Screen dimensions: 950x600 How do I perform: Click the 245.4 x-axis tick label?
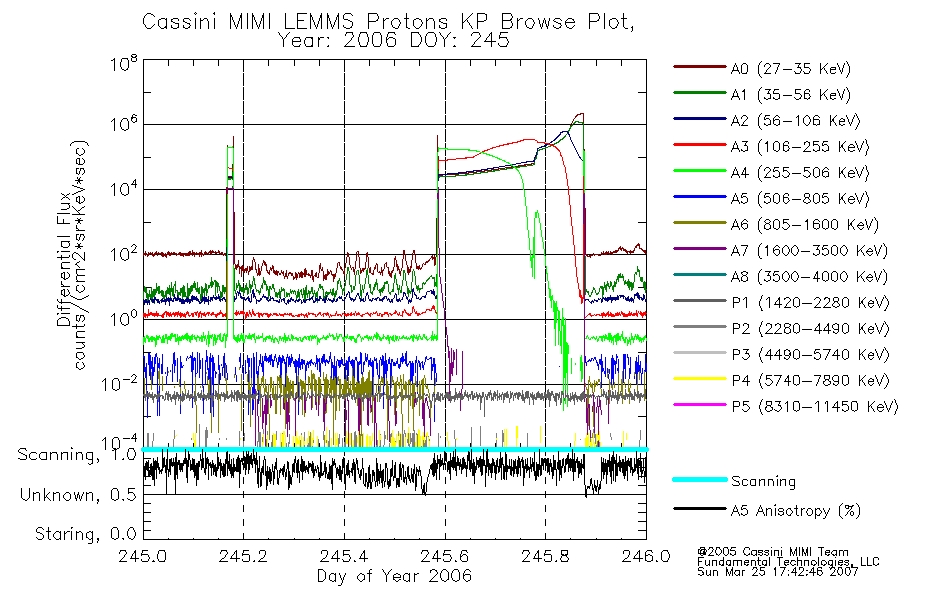point(344,556)
